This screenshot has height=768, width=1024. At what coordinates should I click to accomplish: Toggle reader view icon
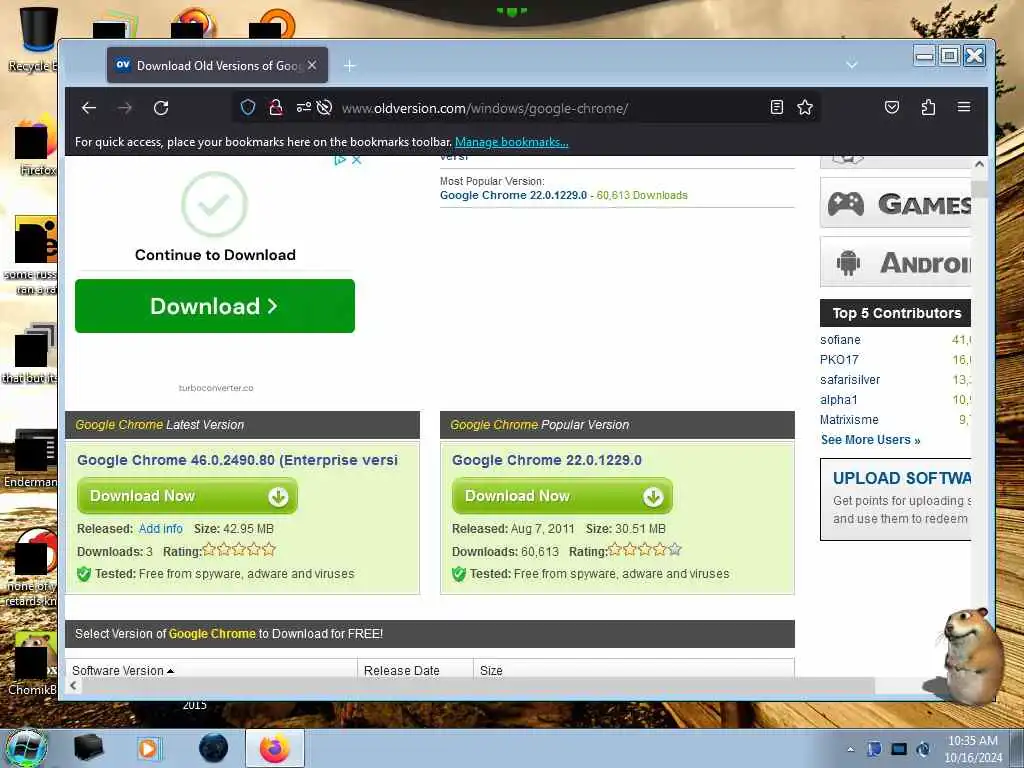776,107
